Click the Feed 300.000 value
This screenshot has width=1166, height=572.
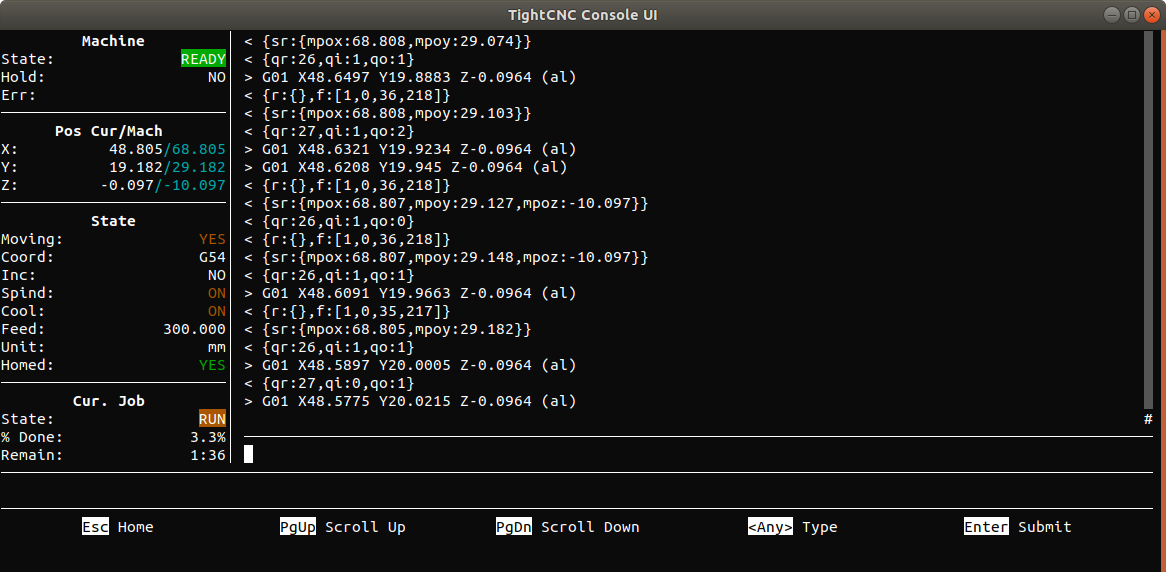194,329
